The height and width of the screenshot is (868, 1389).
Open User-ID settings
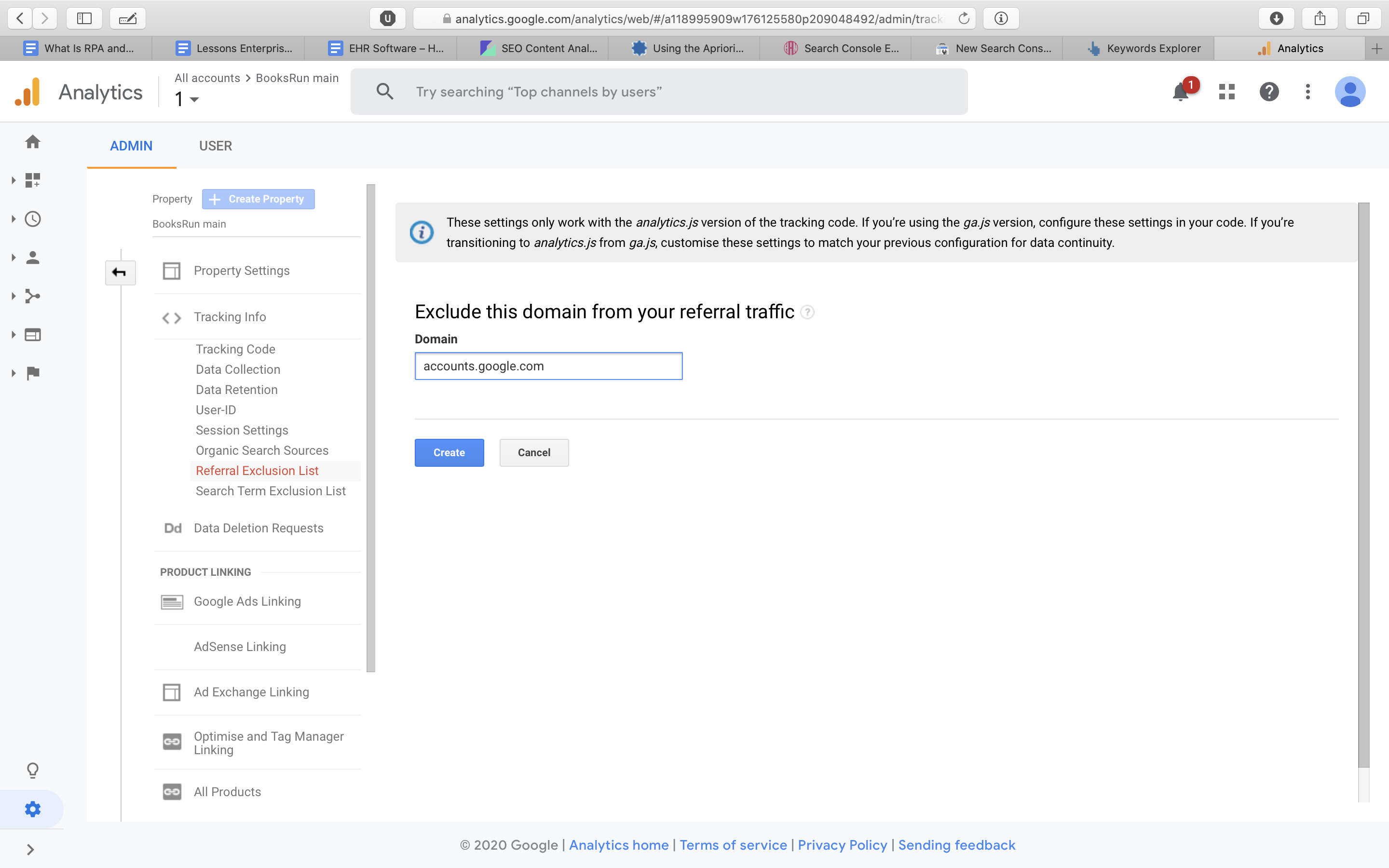point(216,409)
